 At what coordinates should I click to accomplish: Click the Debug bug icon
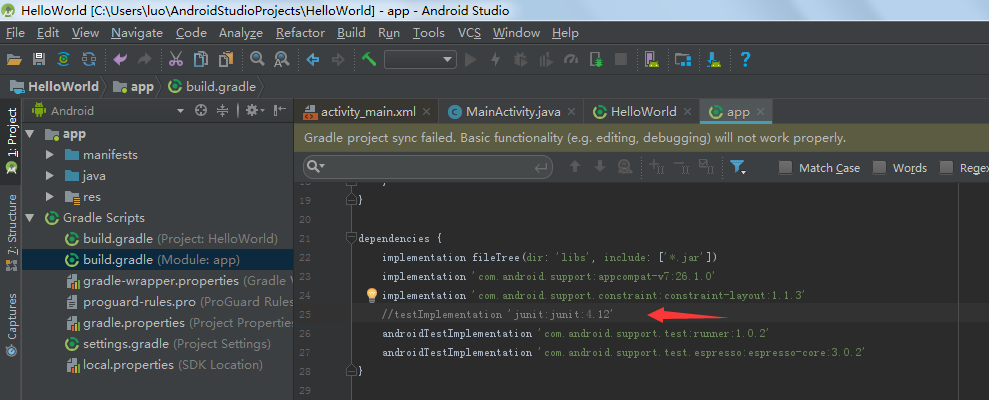(520, 60)
